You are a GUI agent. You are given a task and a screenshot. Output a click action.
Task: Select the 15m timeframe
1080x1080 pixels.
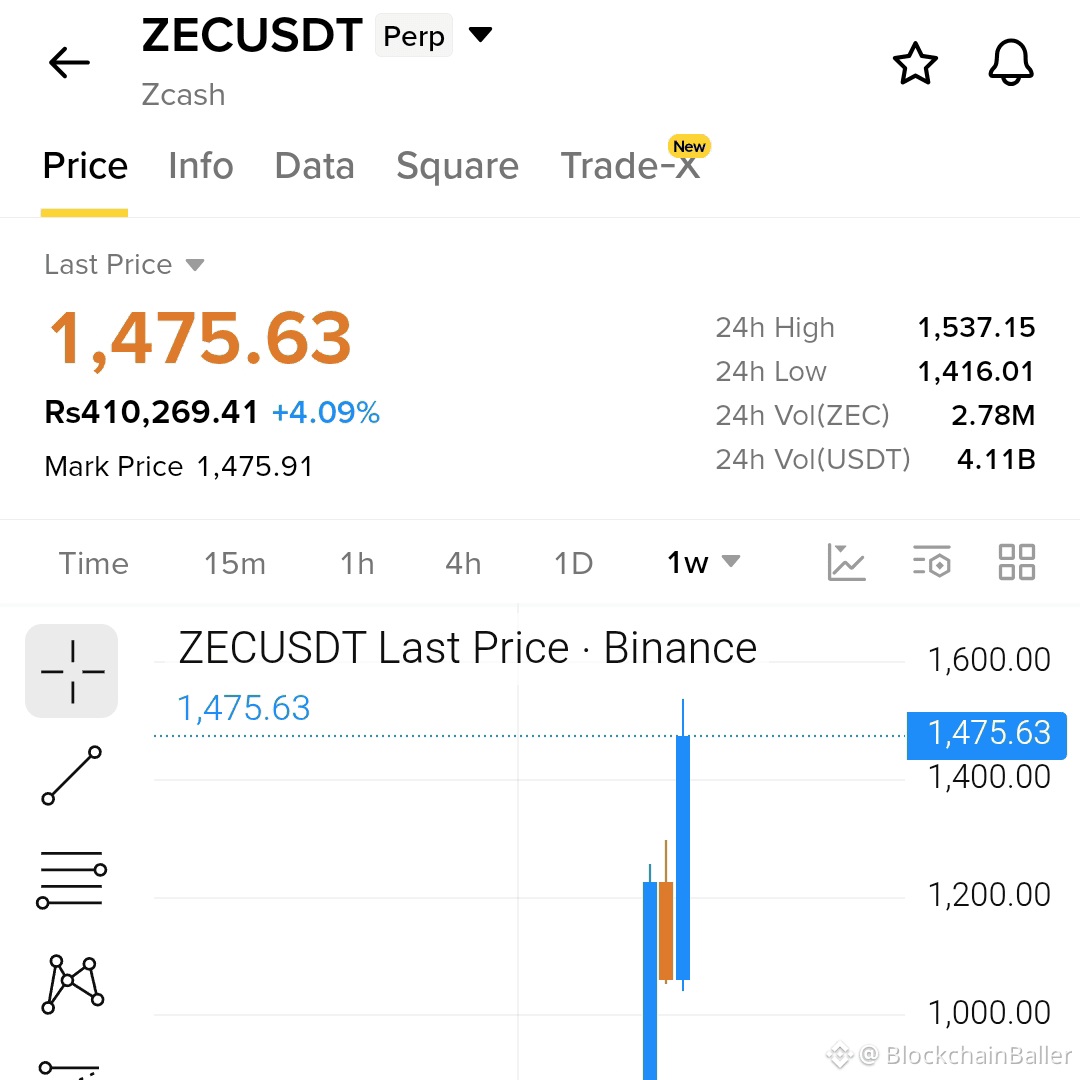coord(235,563)
